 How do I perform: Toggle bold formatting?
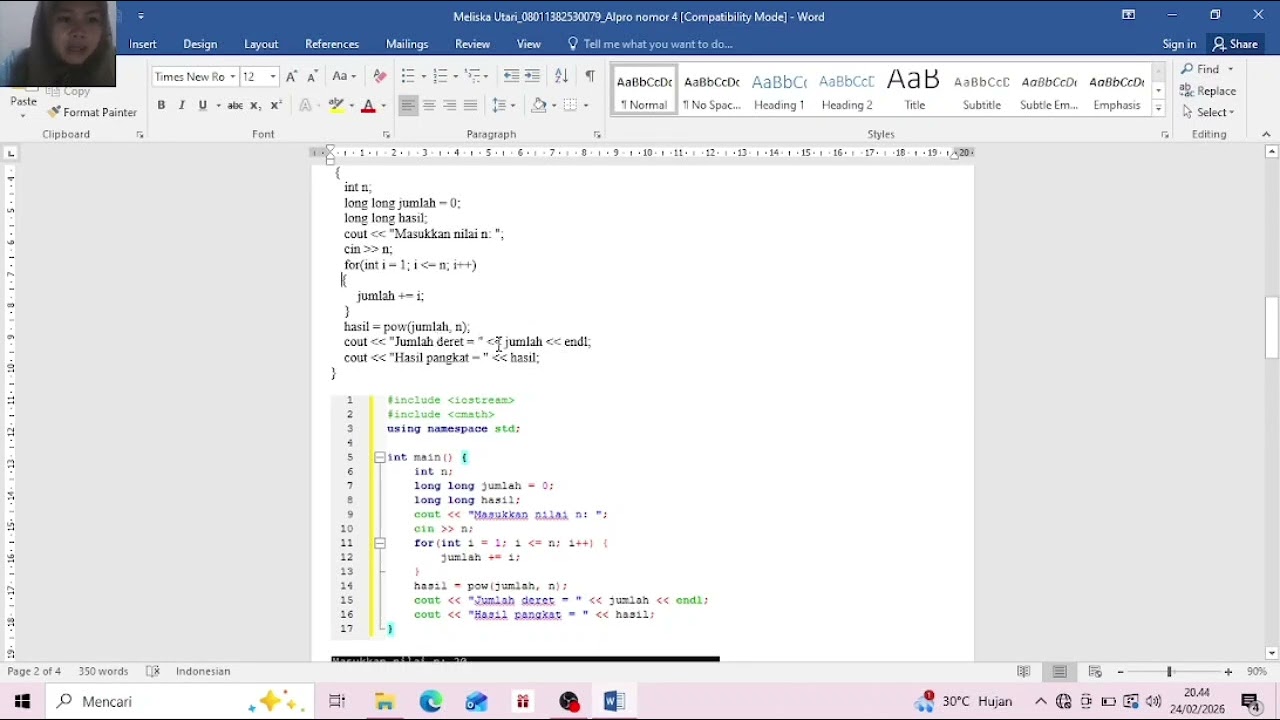[x=161, y=105]
